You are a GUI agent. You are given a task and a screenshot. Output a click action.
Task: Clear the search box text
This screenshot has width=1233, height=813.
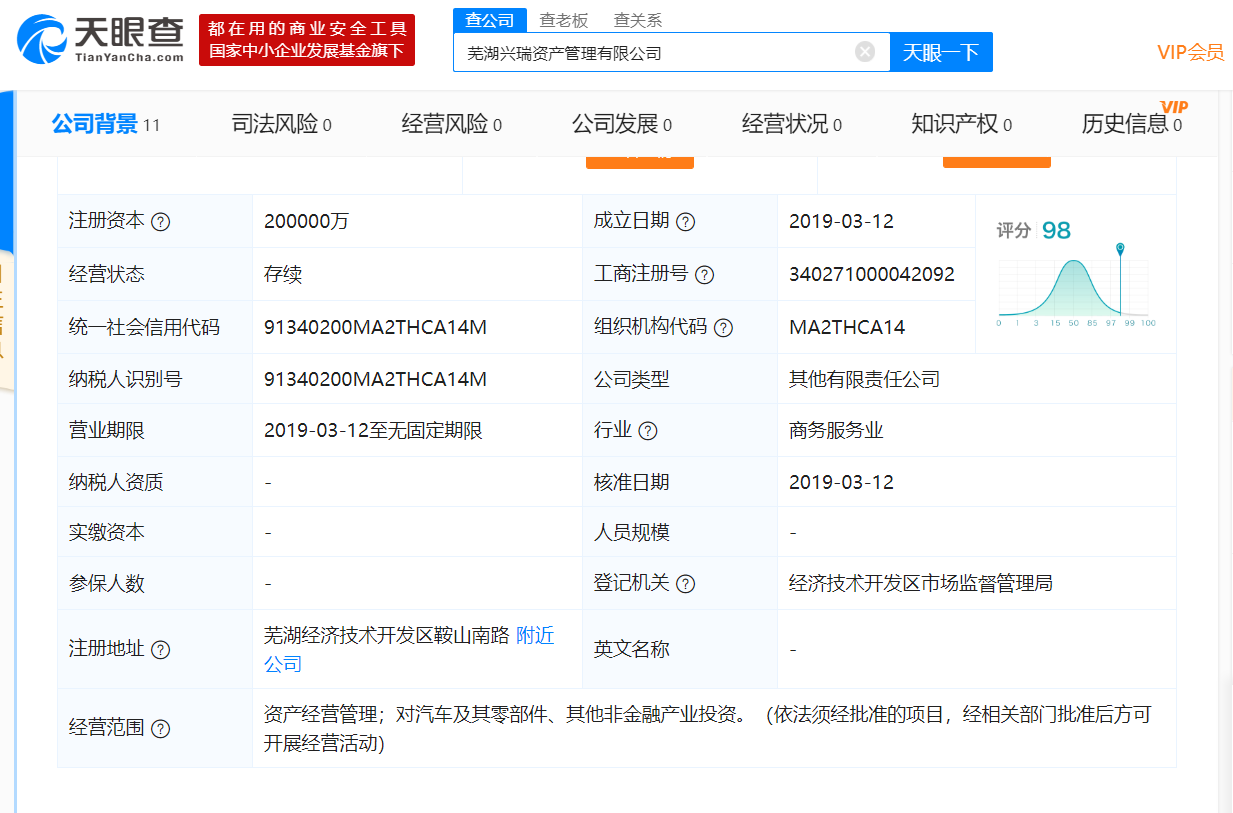point(865,52)
